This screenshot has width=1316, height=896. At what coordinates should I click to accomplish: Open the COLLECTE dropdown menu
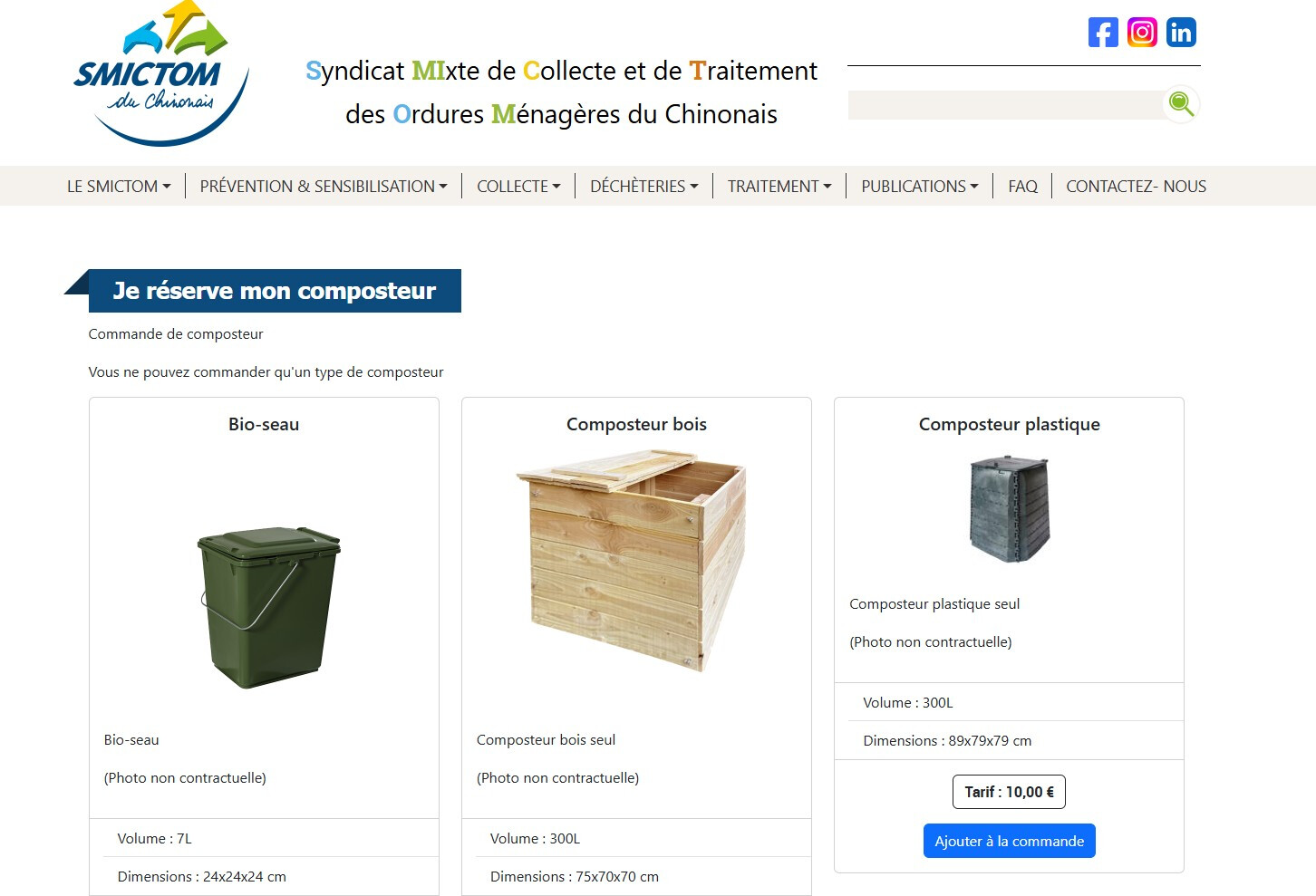click(518, 187)
